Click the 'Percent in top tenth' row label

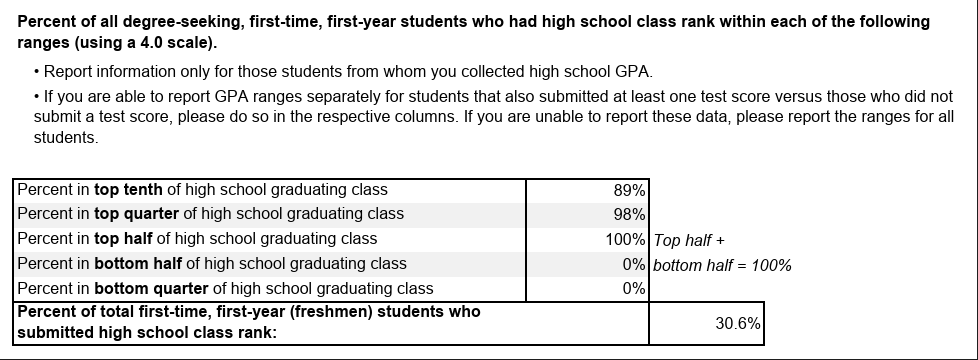click(269, 190)
